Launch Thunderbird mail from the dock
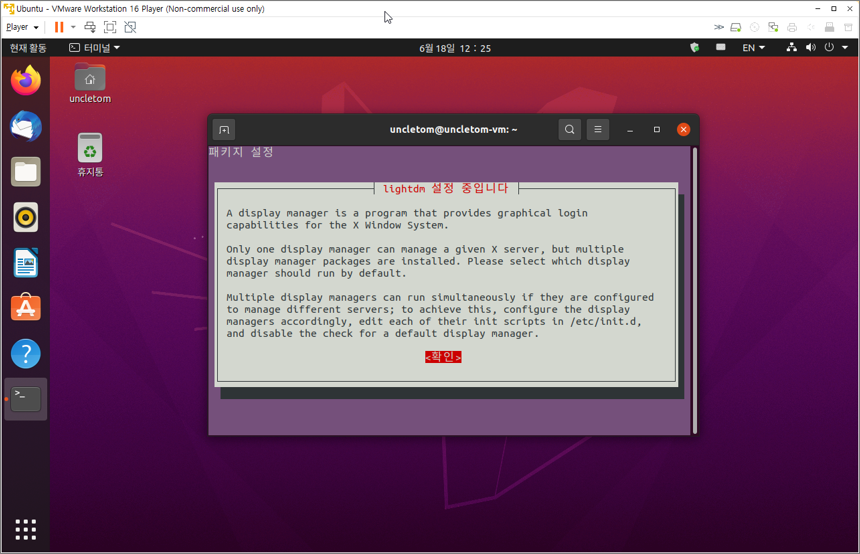The width and height of the screenshot is (860, 554). coord(25,126)
